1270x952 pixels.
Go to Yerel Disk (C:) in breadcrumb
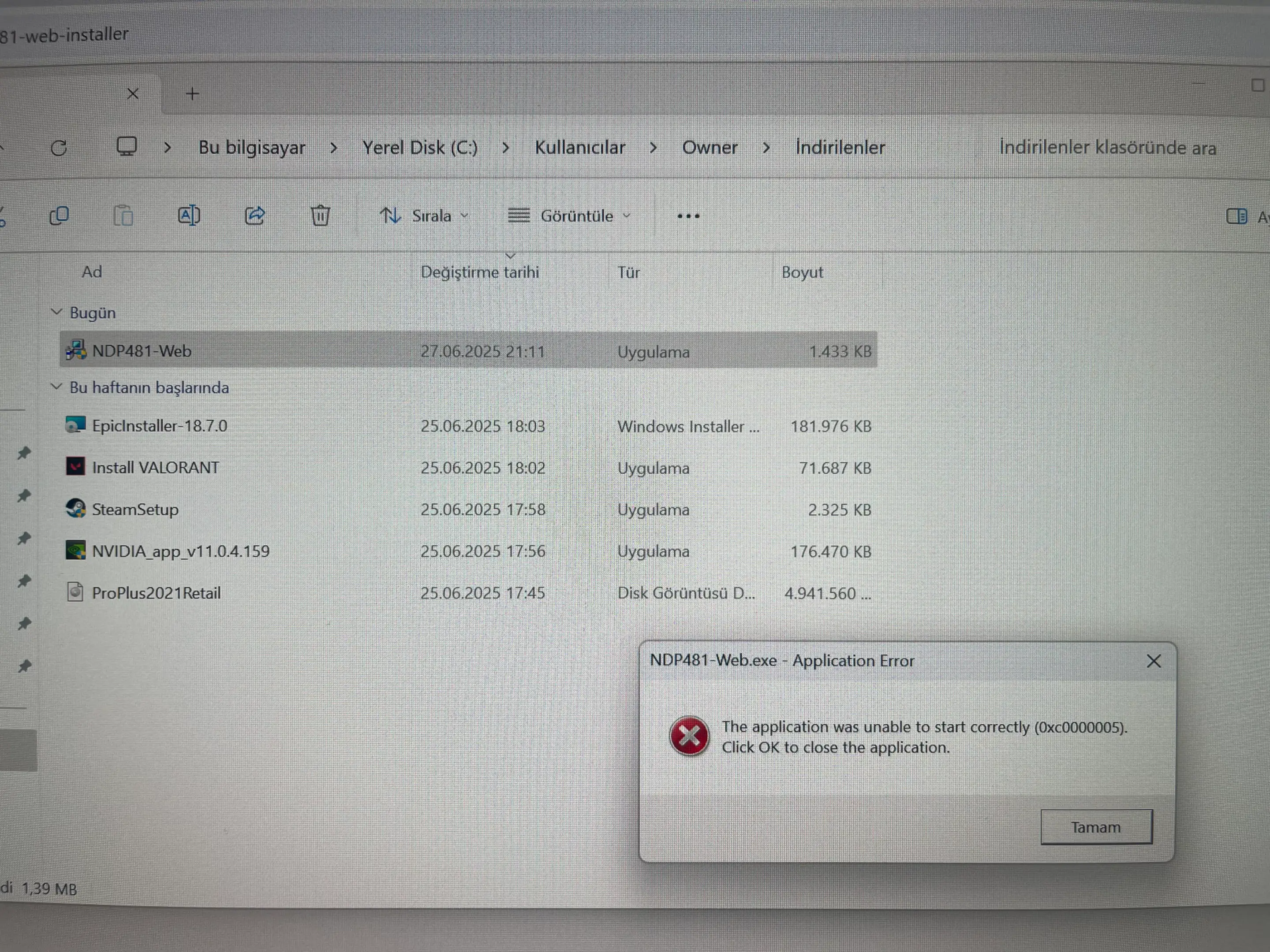click(420, 148)
